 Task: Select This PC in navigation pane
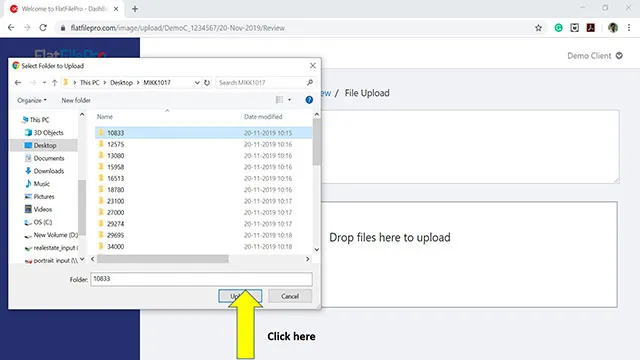36,120
